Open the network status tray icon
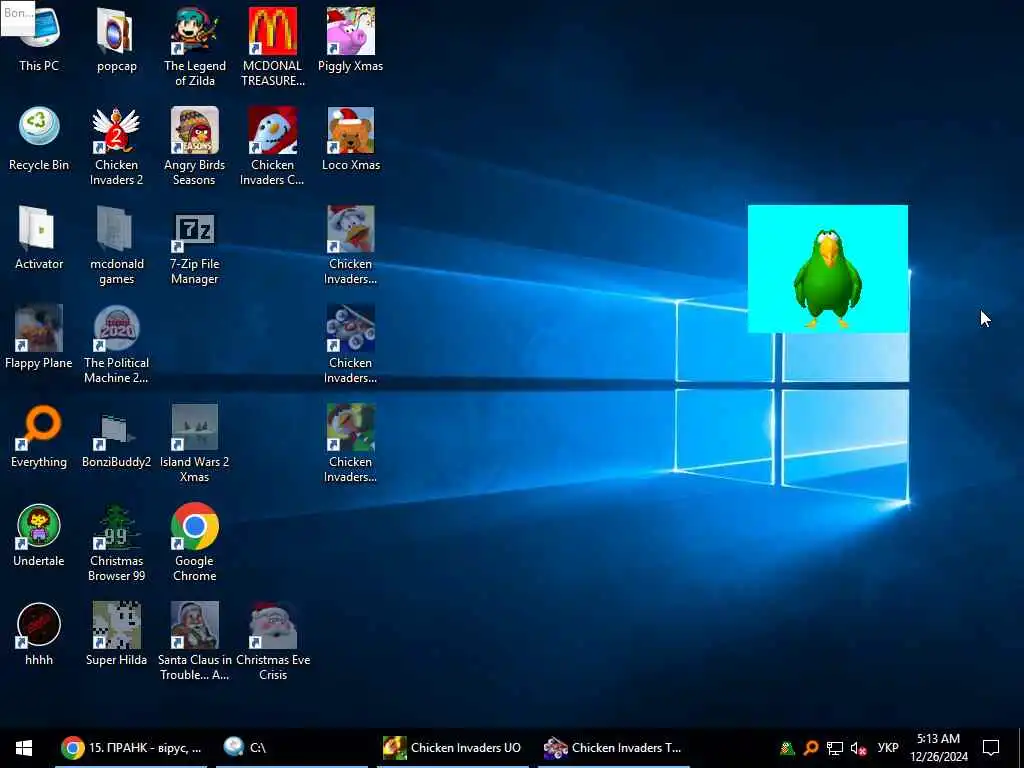 pyautogui.click(x=835, y=748)
